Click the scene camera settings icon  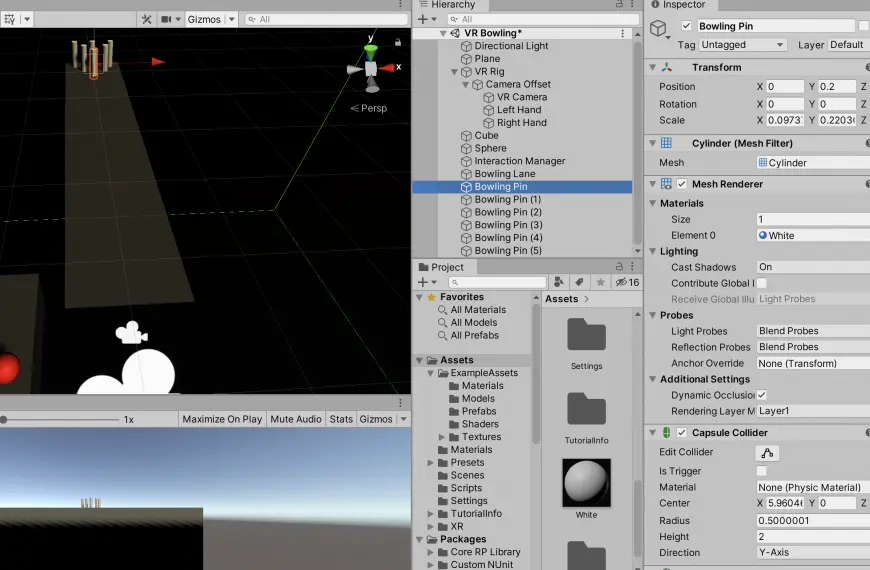pos(166,19)
